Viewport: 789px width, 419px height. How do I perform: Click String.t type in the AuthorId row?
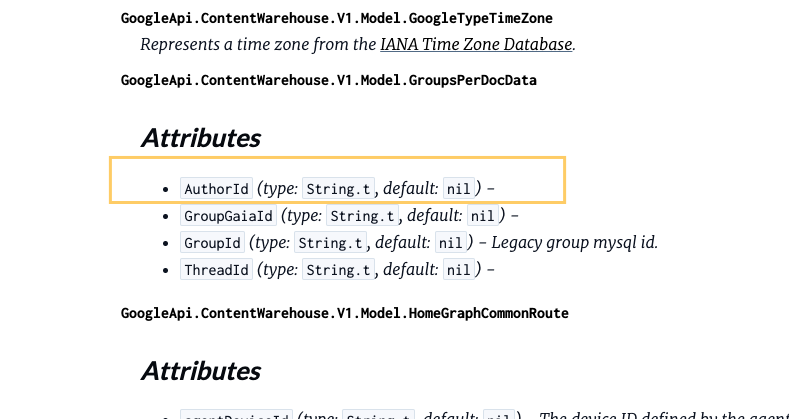click(x=339, y=189)
